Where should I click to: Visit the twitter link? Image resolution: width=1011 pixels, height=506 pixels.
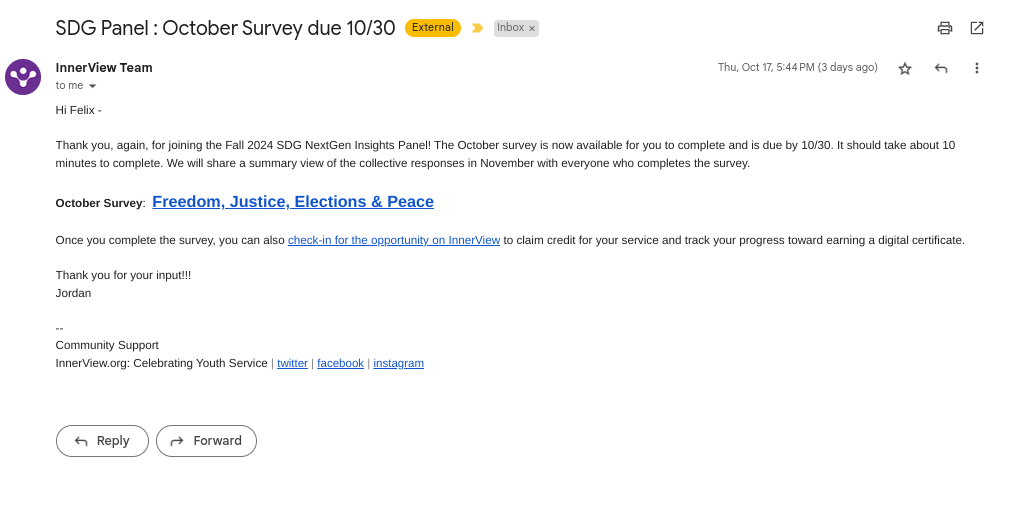point(292,363)
